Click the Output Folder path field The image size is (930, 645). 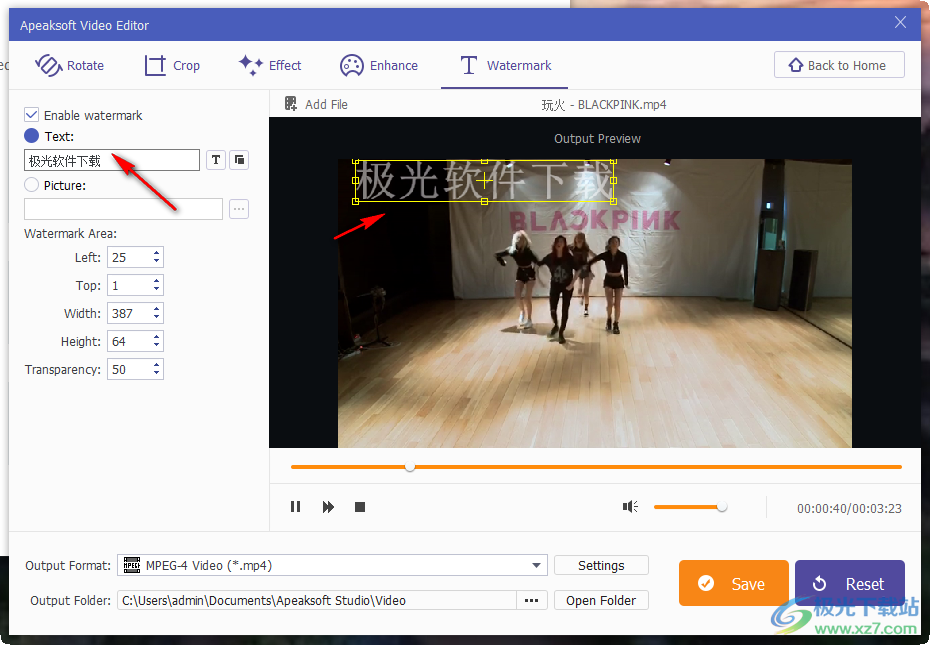317,600
